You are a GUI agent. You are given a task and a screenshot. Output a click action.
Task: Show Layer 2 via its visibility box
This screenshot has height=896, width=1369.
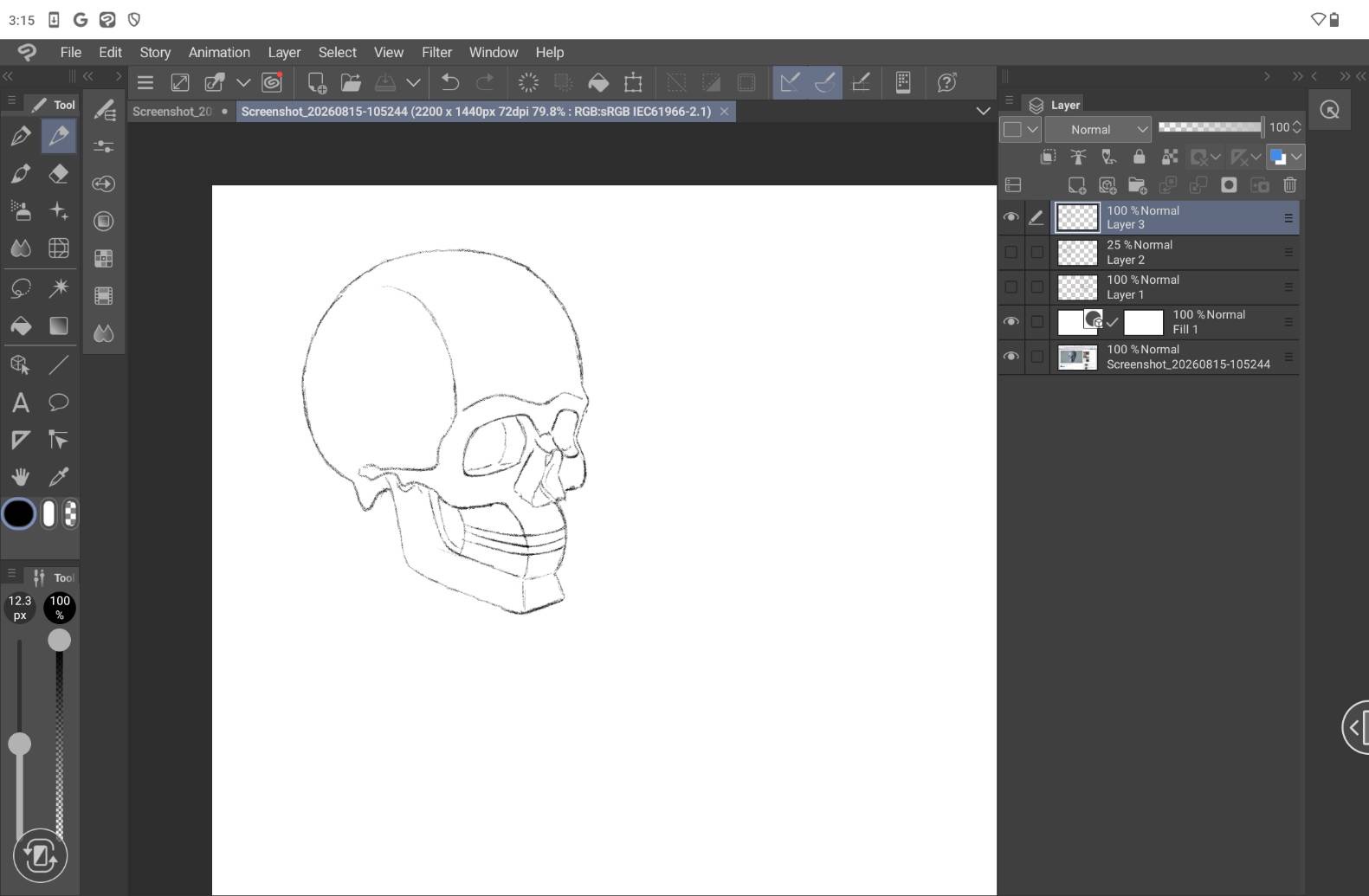click(1011, 252)
